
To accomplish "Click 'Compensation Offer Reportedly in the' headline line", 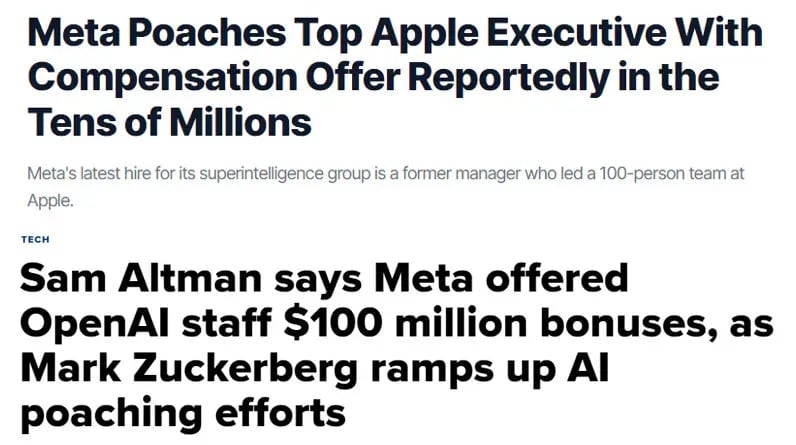I will 374,78.
